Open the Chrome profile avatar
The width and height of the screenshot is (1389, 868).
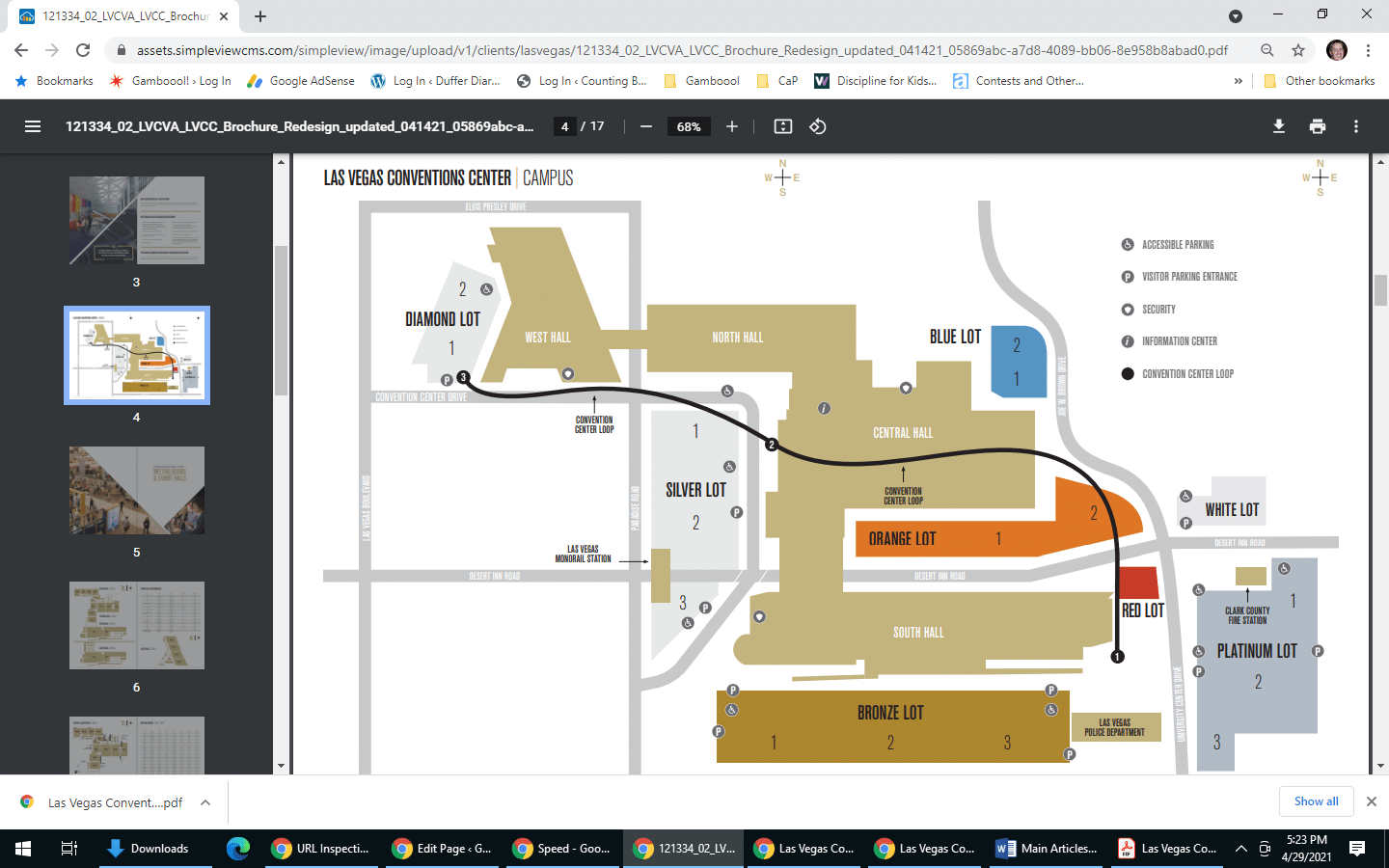(1337, 50)
